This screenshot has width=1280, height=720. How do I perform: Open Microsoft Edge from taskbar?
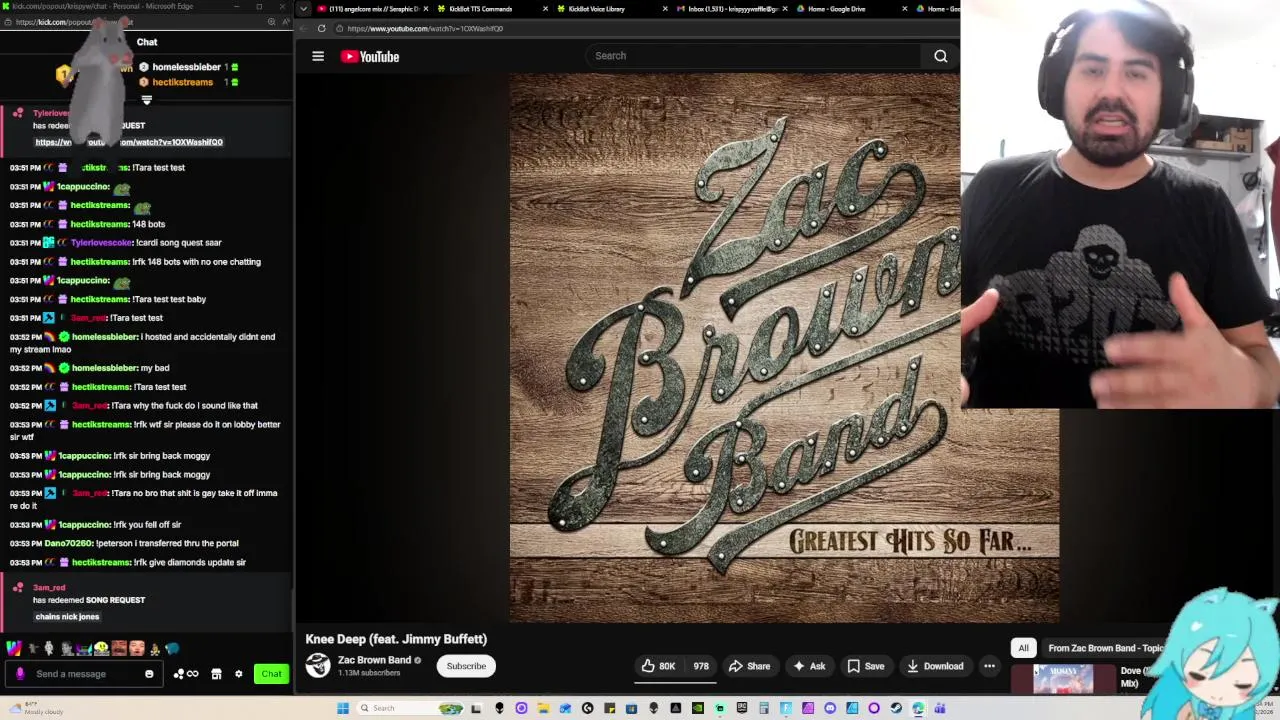918,708
